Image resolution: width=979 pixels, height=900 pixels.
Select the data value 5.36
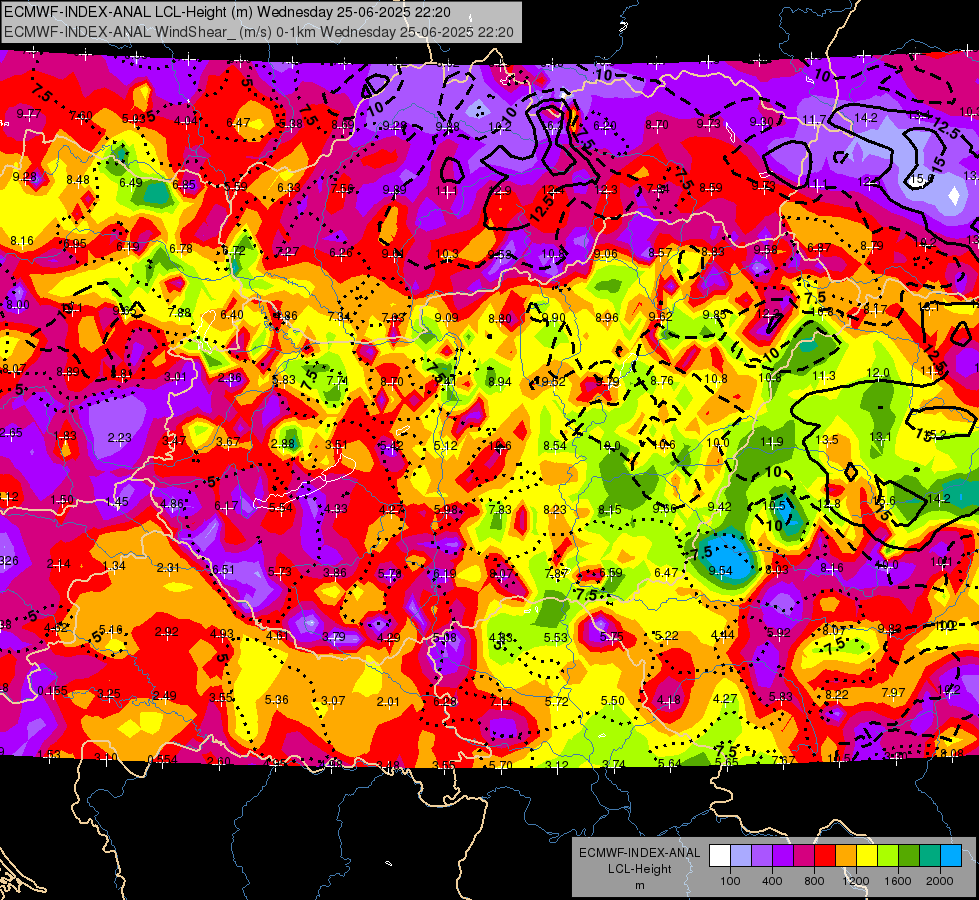pyautogui.click(x=277, y=700)
